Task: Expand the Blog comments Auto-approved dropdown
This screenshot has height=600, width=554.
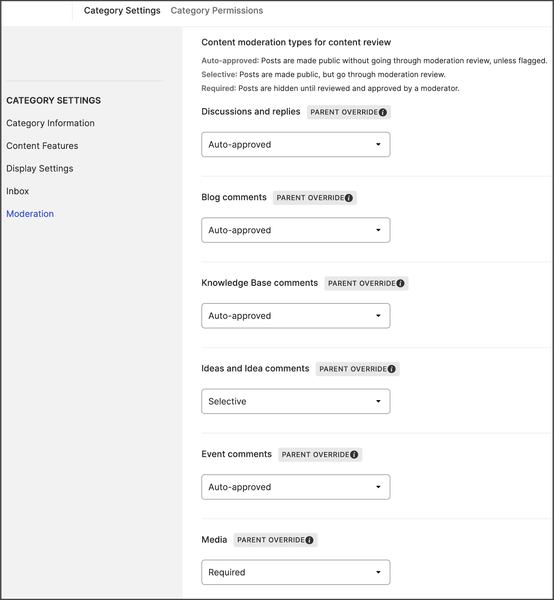Action: pos(296,230)
